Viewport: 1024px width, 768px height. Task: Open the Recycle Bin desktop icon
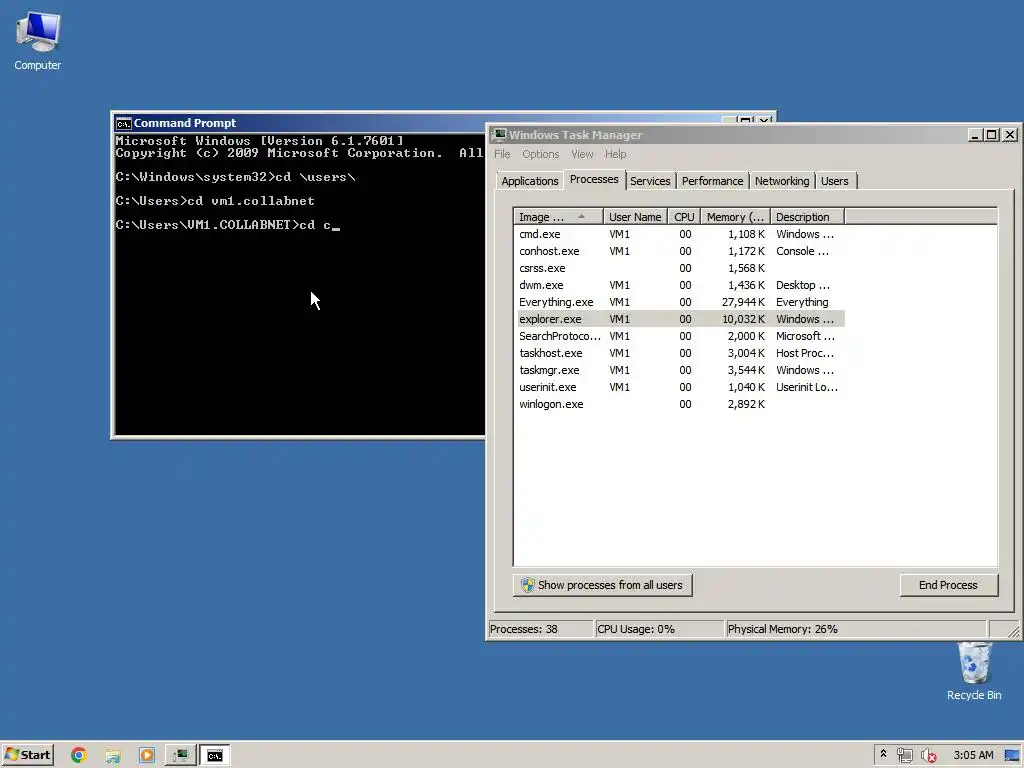[x=974, y=671]
